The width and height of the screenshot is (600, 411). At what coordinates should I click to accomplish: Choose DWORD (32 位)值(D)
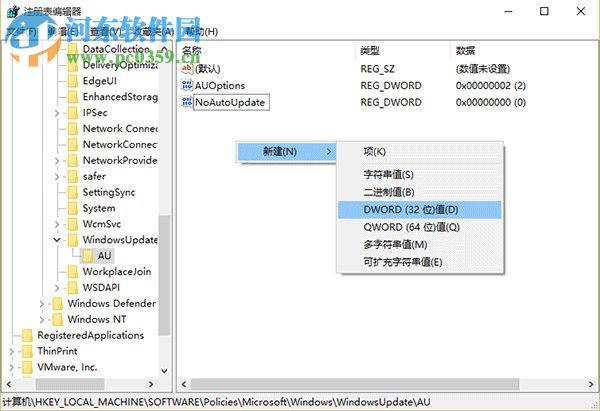point(420,210)
